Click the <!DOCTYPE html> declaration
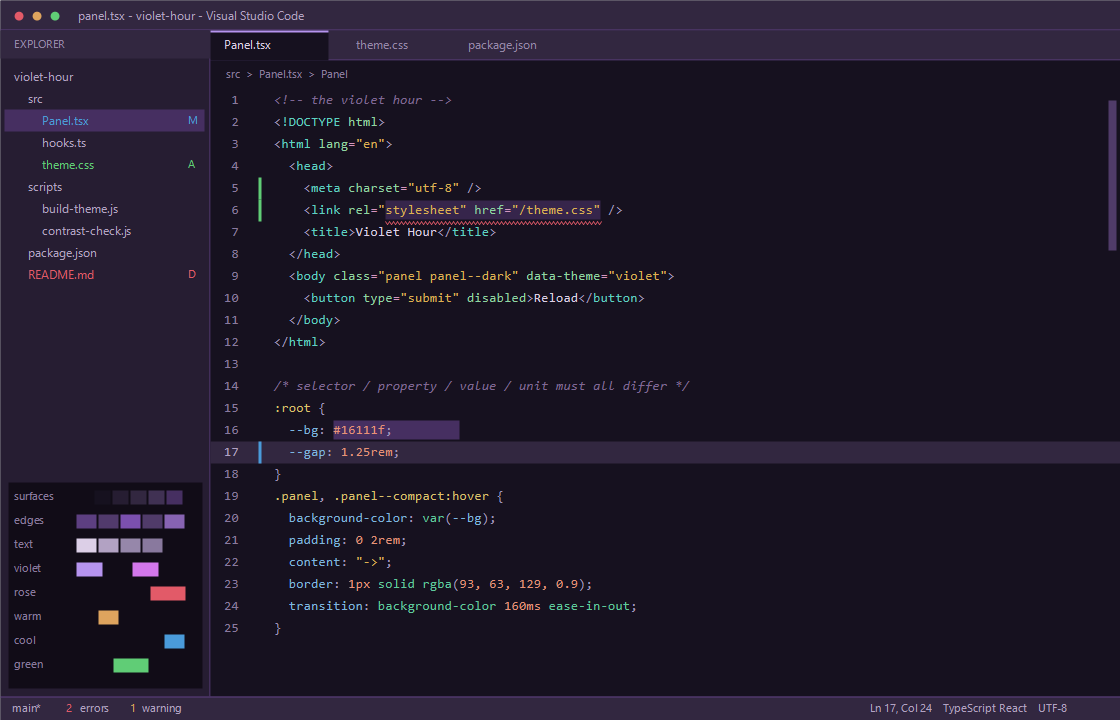1120x720 pixels. click(x=329, y=122)
